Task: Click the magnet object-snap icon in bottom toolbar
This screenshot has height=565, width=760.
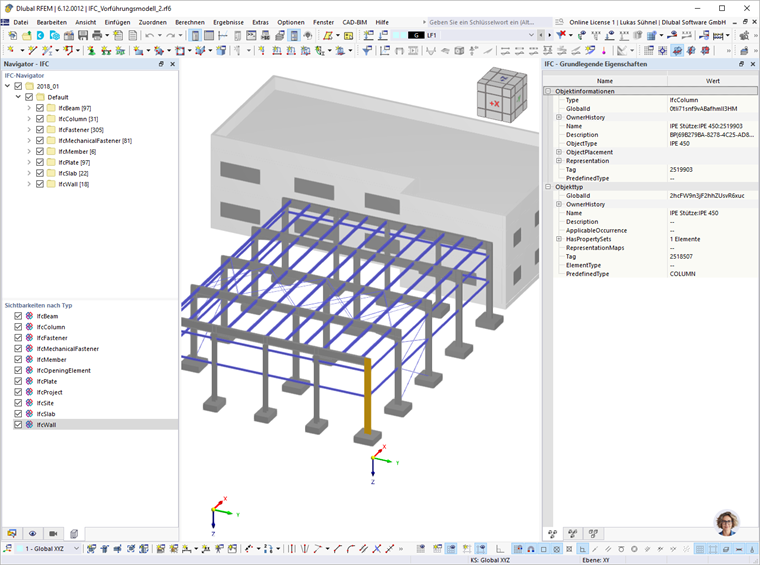Action: pos(531,549)
